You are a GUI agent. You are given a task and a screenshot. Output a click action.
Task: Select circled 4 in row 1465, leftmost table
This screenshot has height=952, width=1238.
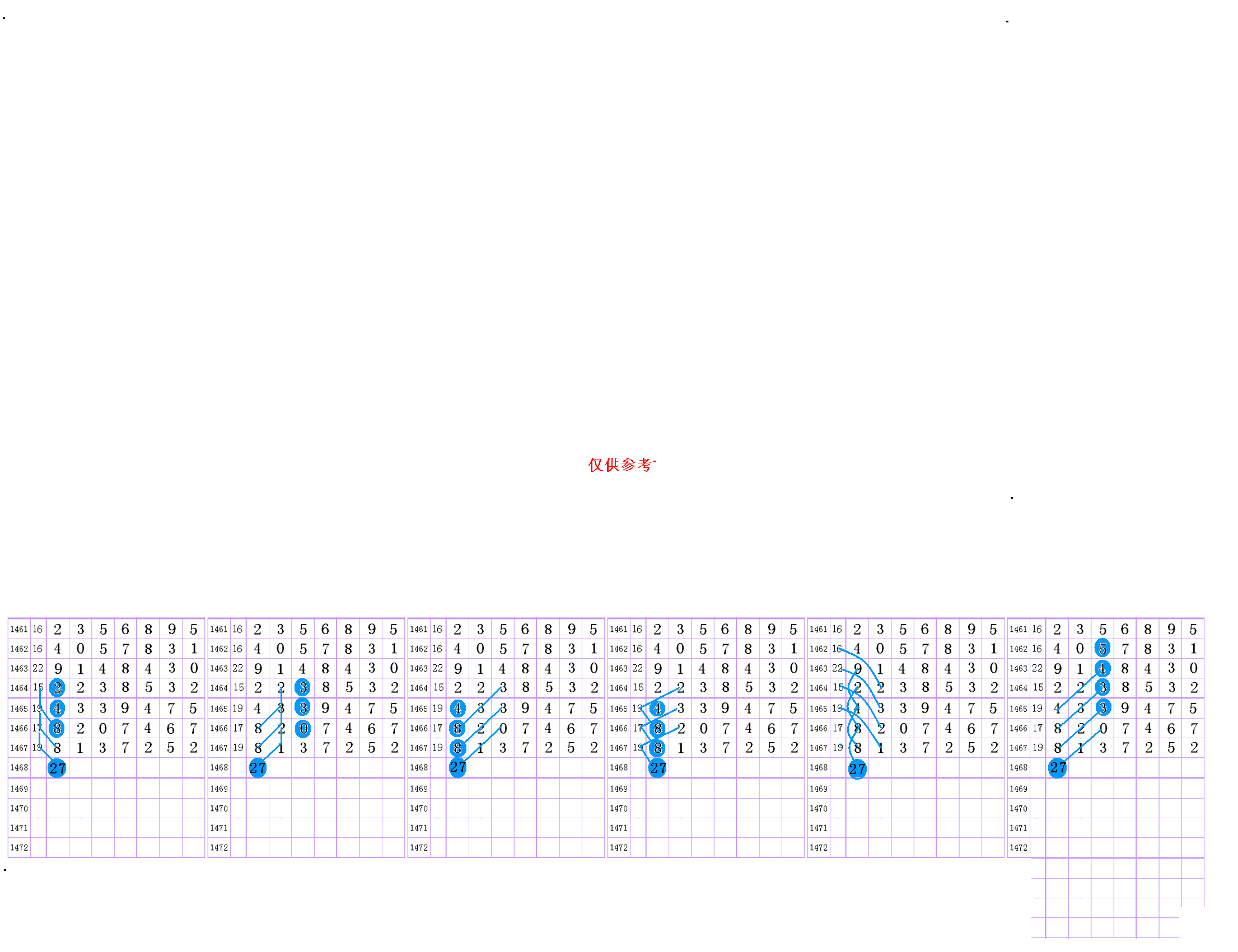(x=57, y=709)
